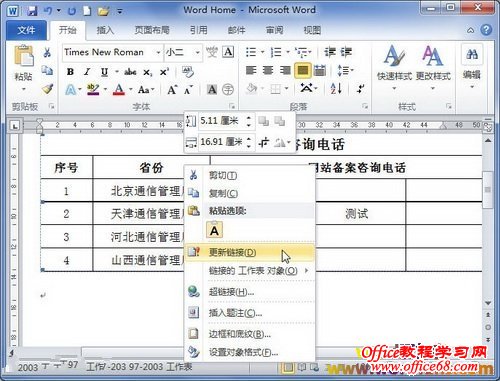Click the Open folder icon
This screenshot has height=381, width=500.
click(103, 11)
